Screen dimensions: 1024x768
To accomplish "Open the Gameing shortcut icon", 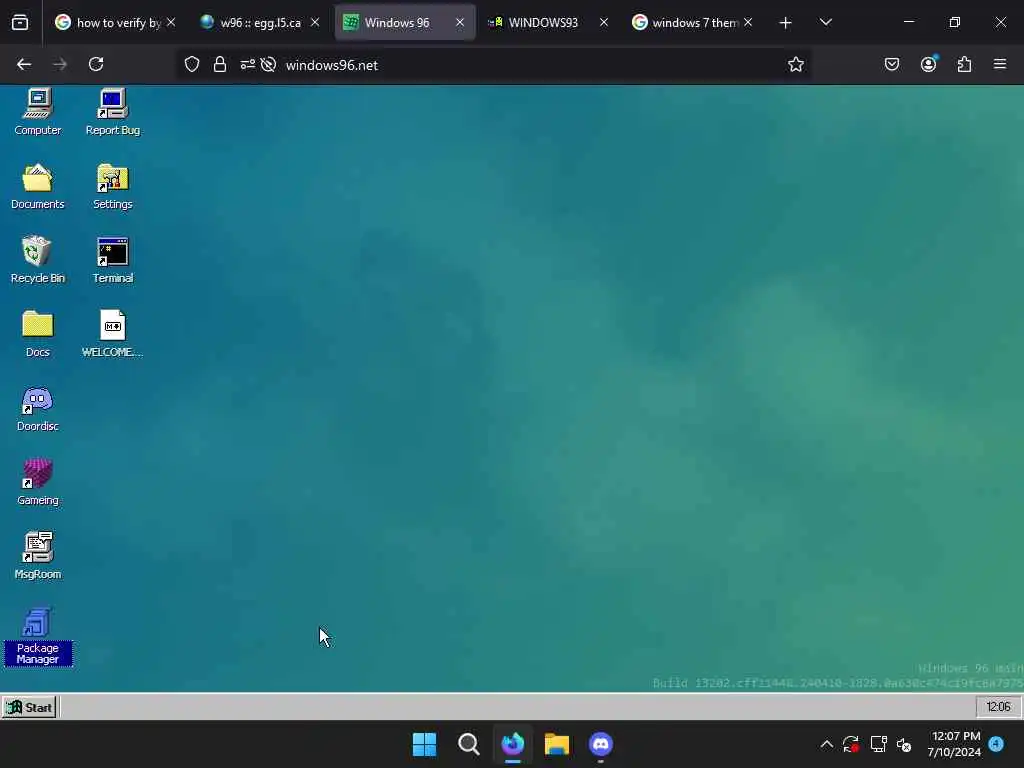I will (x=37, y=482).
